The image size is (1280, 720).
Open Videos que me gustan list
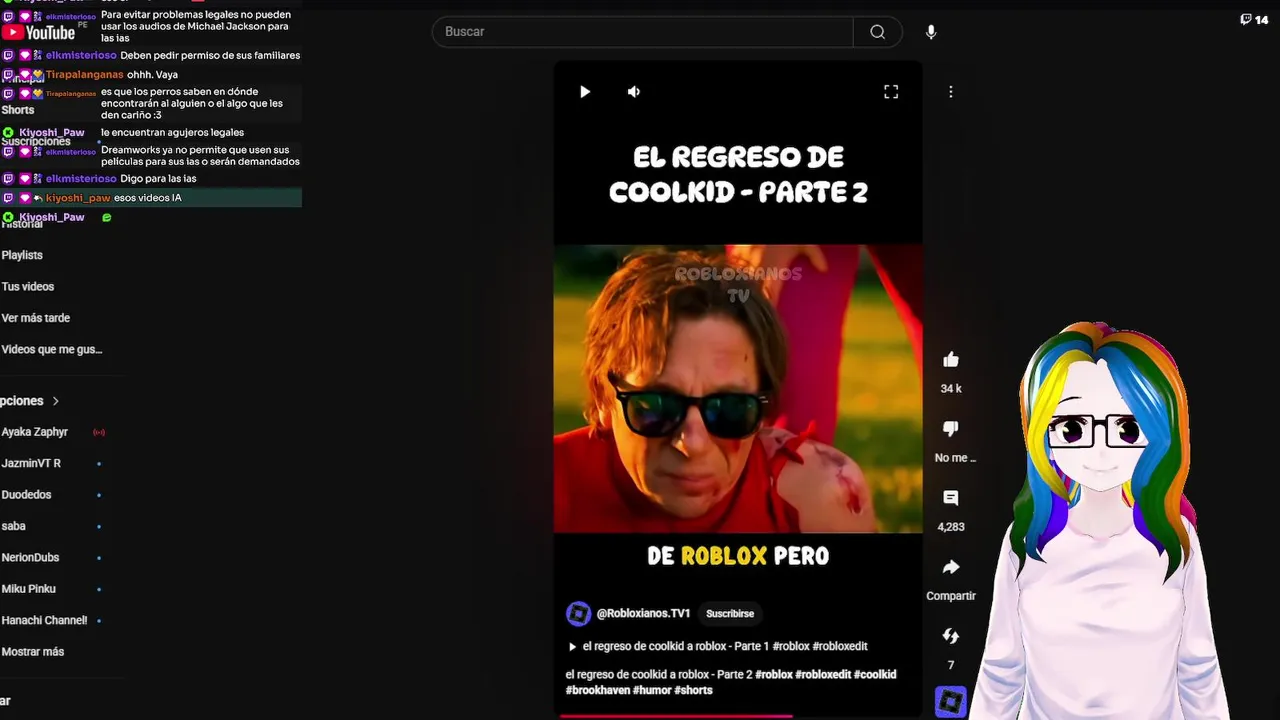[x=52, y=350]
